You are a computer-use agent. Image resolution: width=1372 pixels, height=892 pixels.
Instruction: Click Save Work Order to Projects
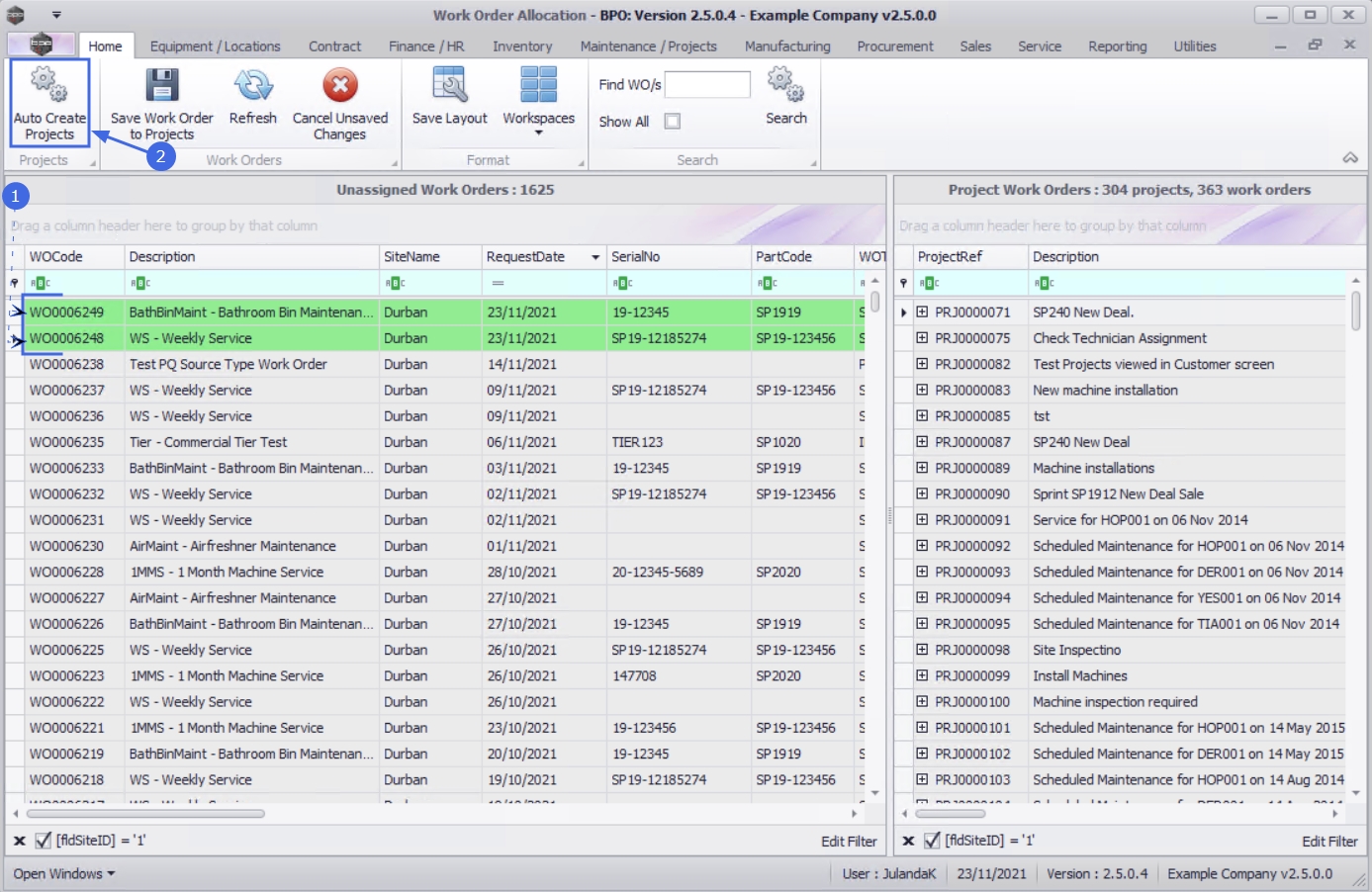(x=162, y=103)
